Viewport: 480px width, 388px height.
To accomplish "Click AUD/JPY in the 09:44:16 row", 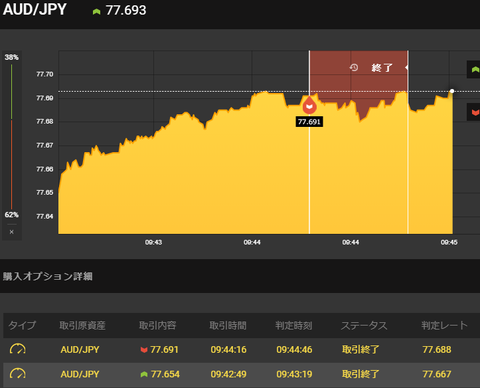I will 80,350.
